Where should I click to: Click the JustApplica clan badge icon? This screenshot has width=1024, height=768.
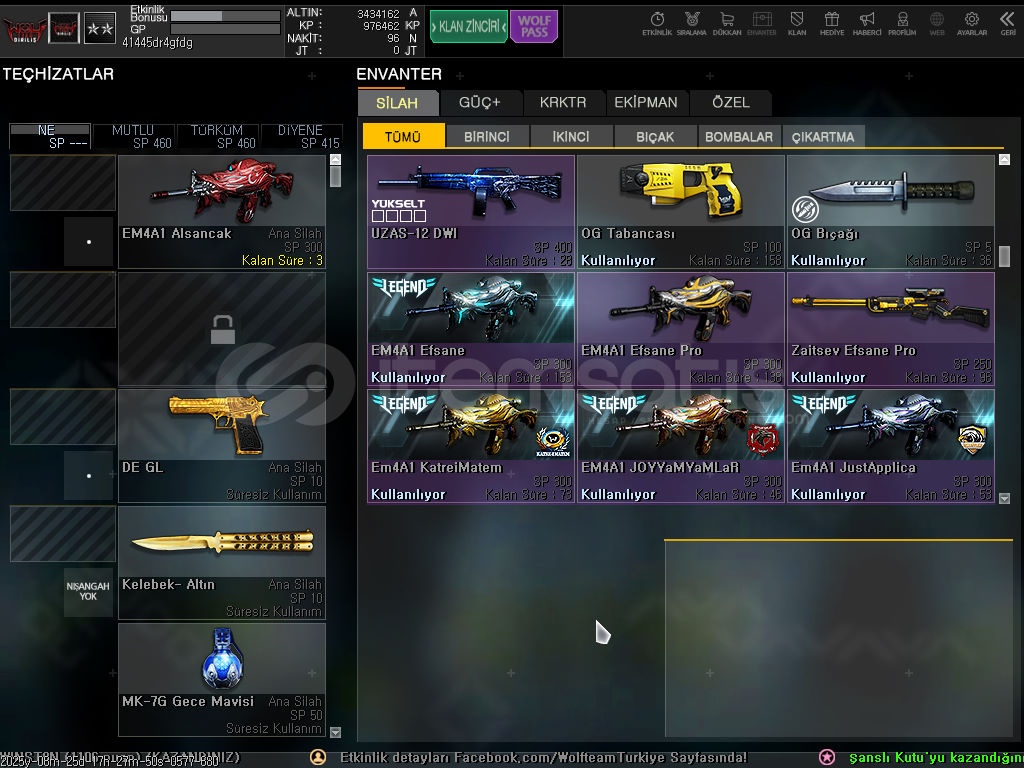click(972, 440)
